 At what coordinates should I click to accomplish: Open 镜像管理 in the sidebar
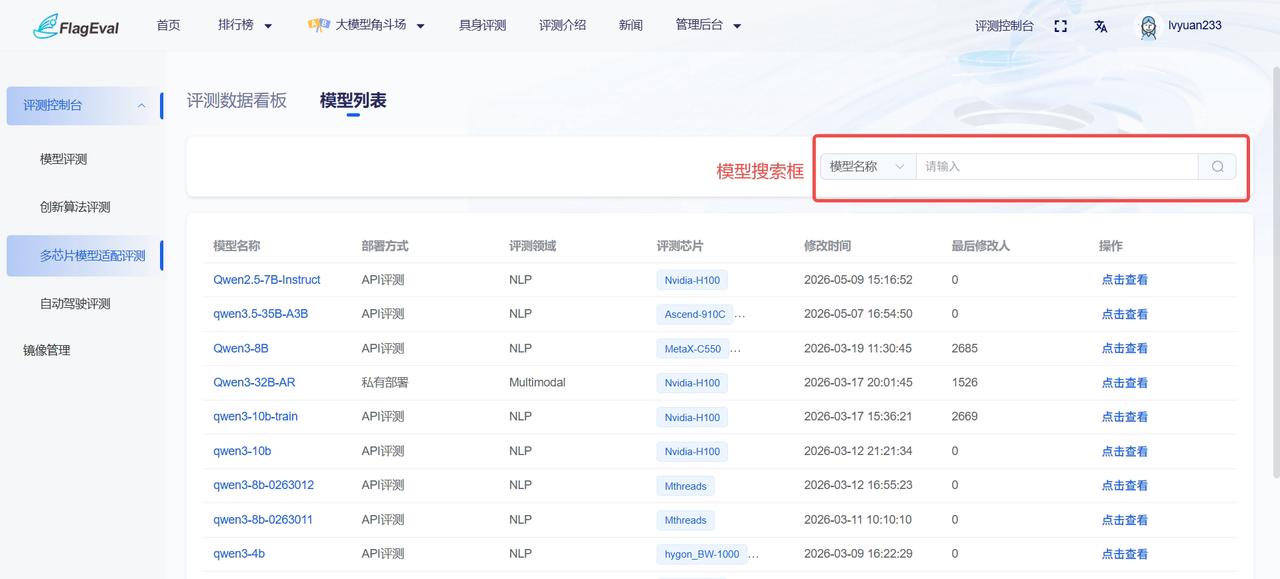(x=47, y=350)
